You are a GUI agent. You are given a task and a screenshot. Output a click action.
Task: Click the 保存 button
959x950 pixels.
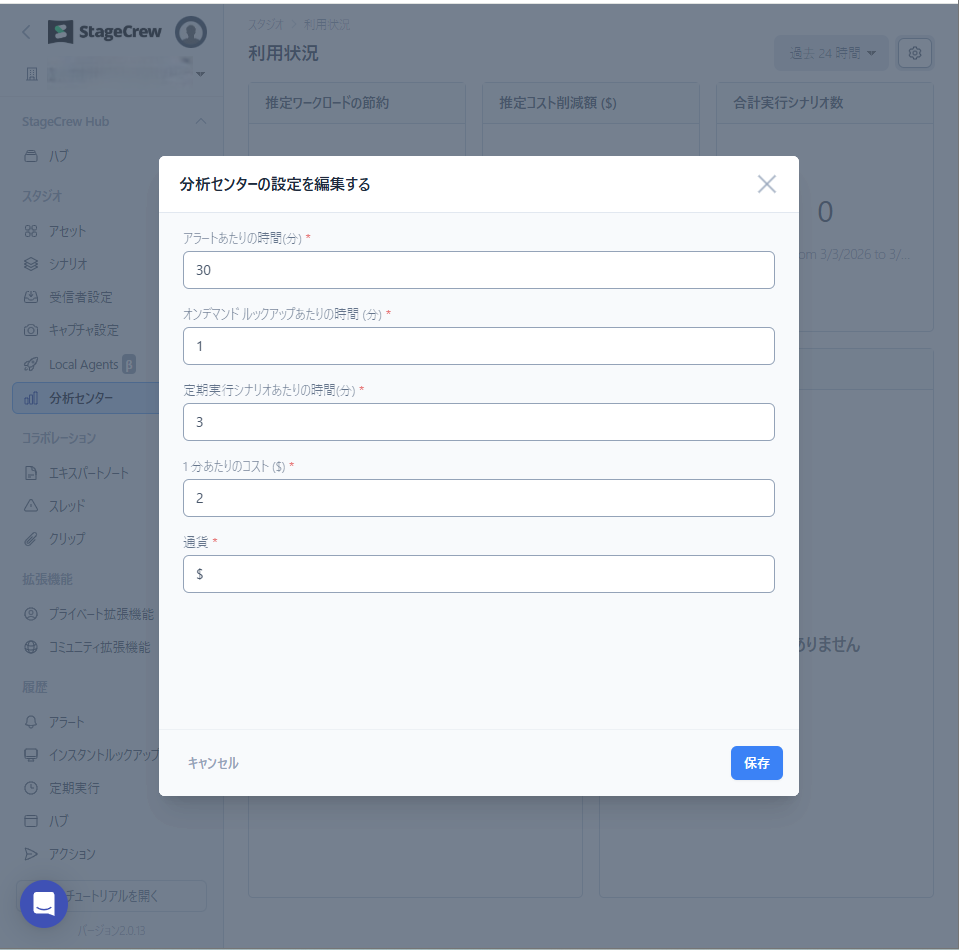[x=756, y=763]
